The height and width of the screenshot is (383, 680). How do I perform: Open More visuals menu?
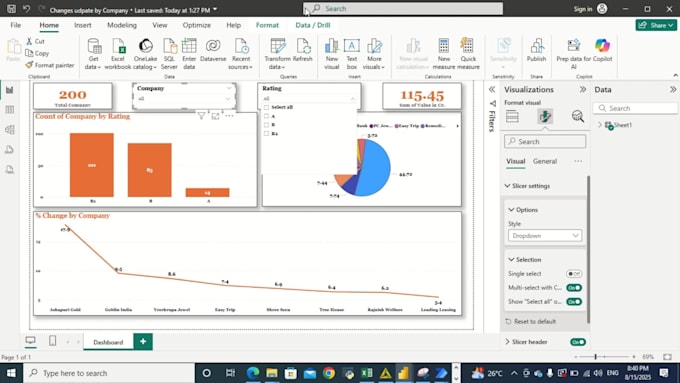pyautogui.click(x=374, y=54)
